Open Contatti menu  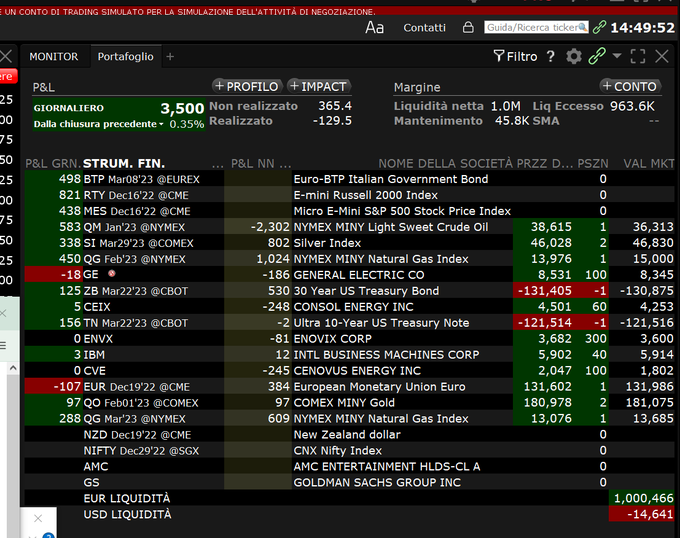[424, 28]
